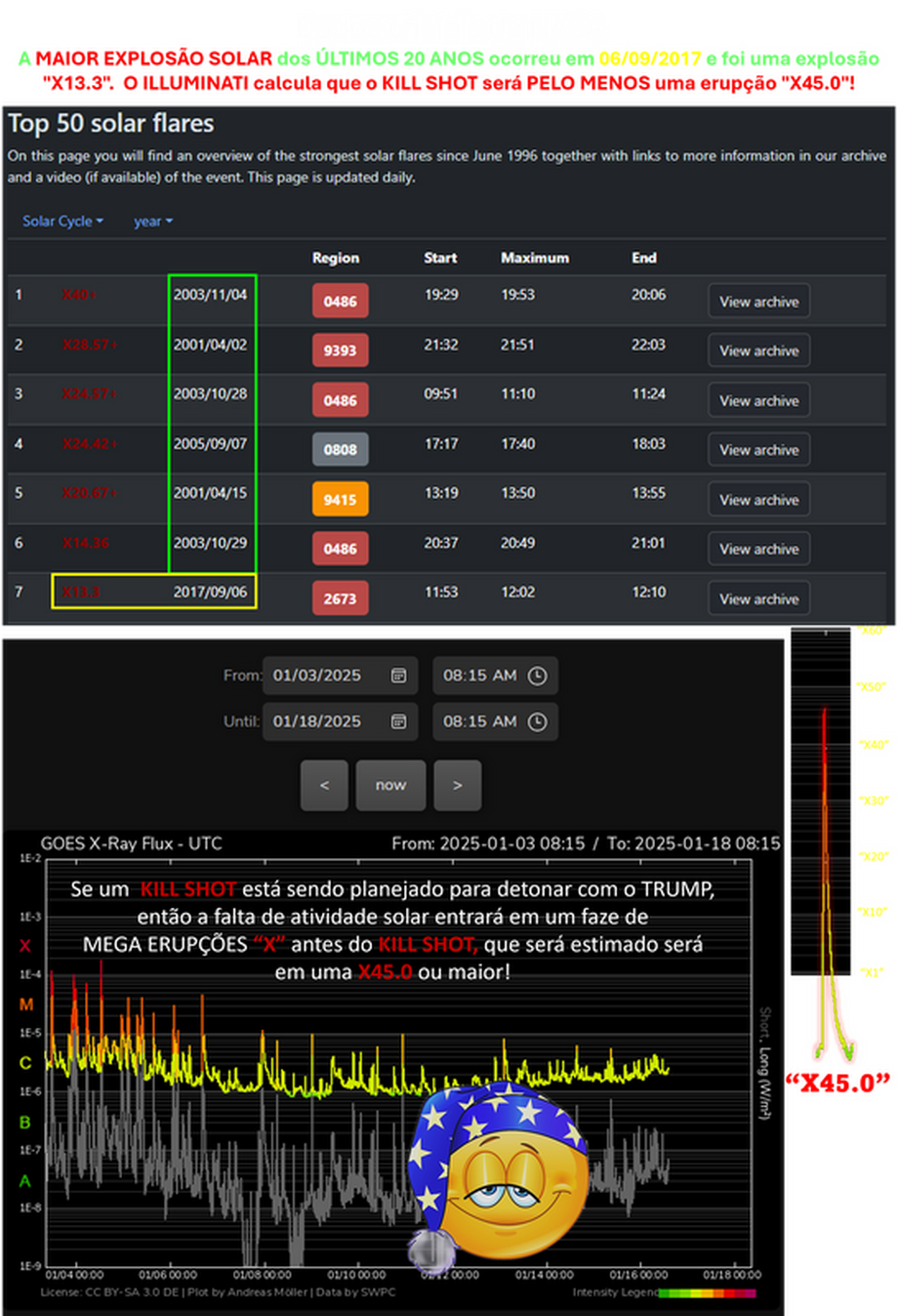Click region badge 9393
This screenshot has width=898, height=1316.
[340, 350]
